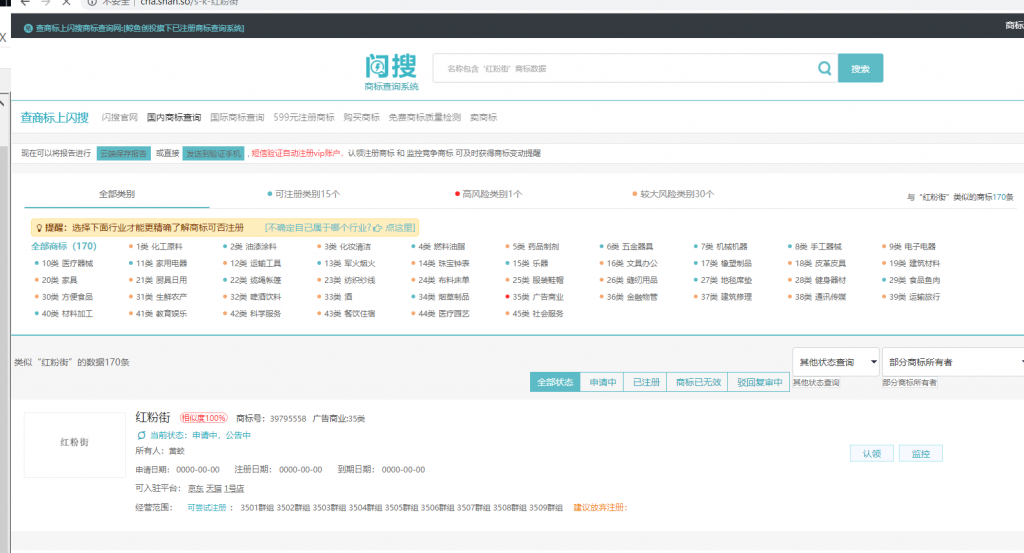1024x553 pixels.
Task: Click the browser reload icon
Action: click(x=68, y=3)
